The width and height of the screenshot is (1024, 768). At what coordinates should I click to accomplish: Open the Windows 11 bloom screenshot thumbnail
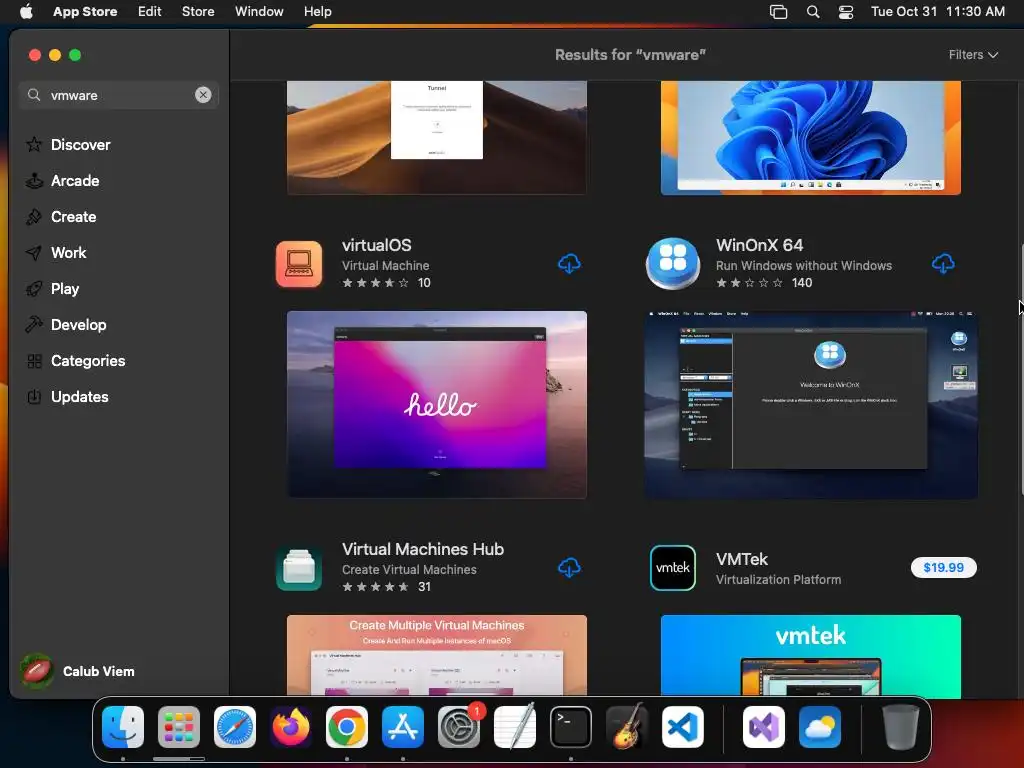point(810,138)
